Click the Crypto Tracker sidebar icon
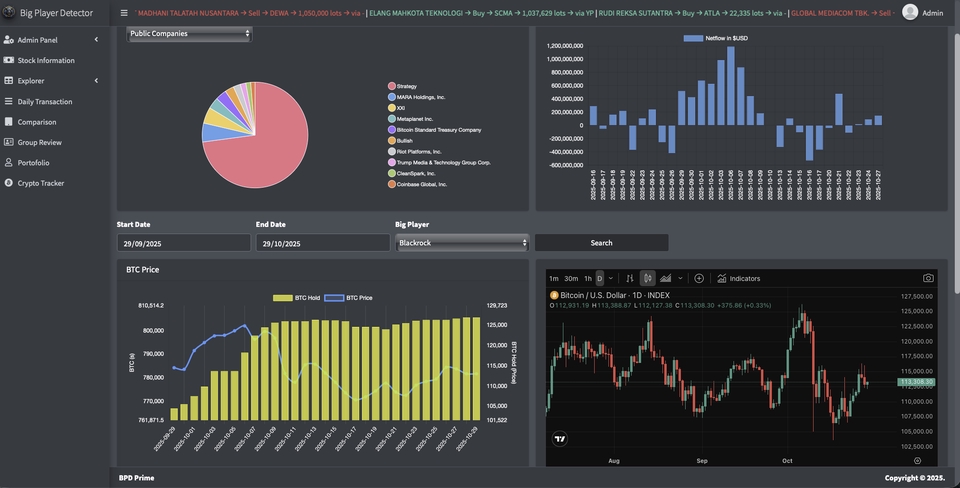960x488 pixels. (9, 183)
